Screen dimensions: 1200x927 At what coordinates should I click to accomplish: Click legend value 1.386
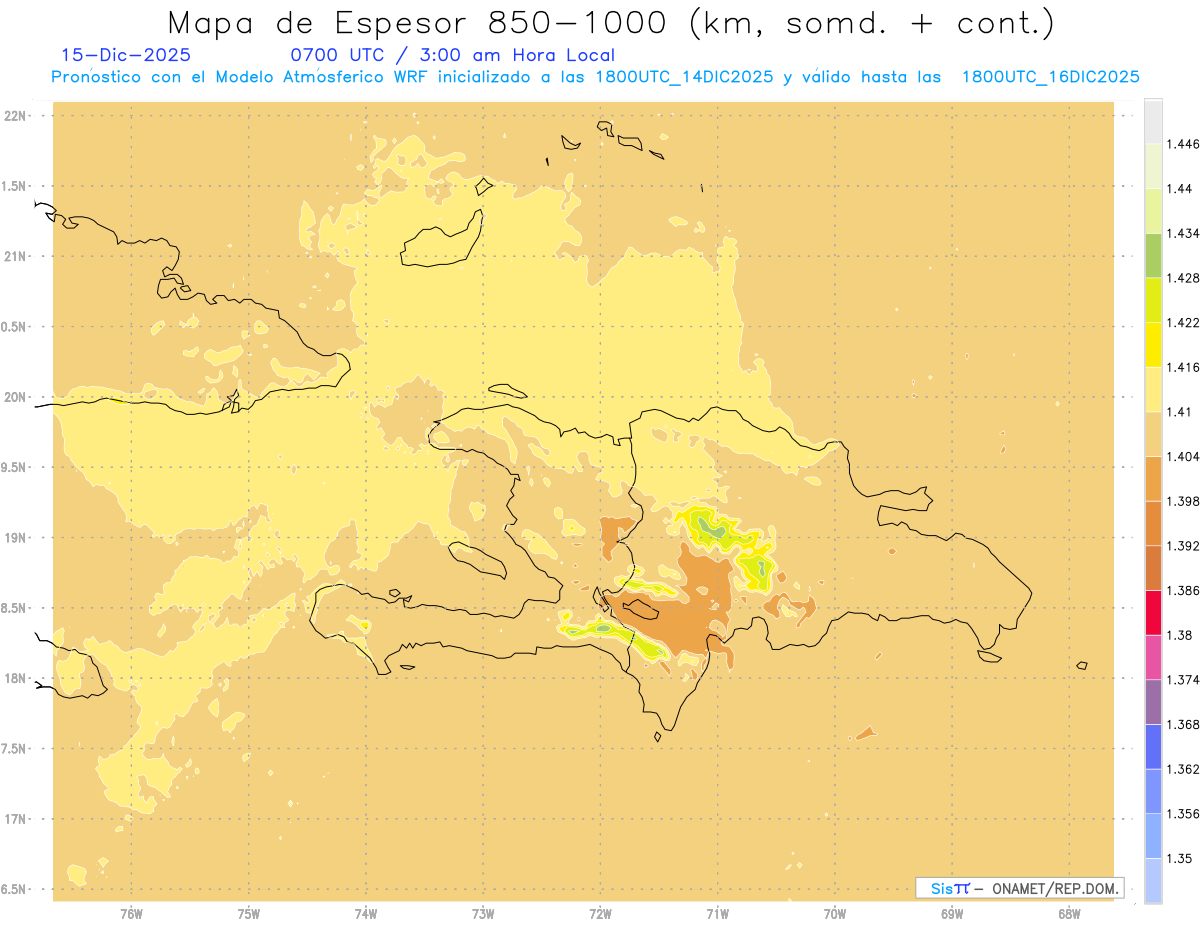pyautogui.click(x=1183, y=590)
